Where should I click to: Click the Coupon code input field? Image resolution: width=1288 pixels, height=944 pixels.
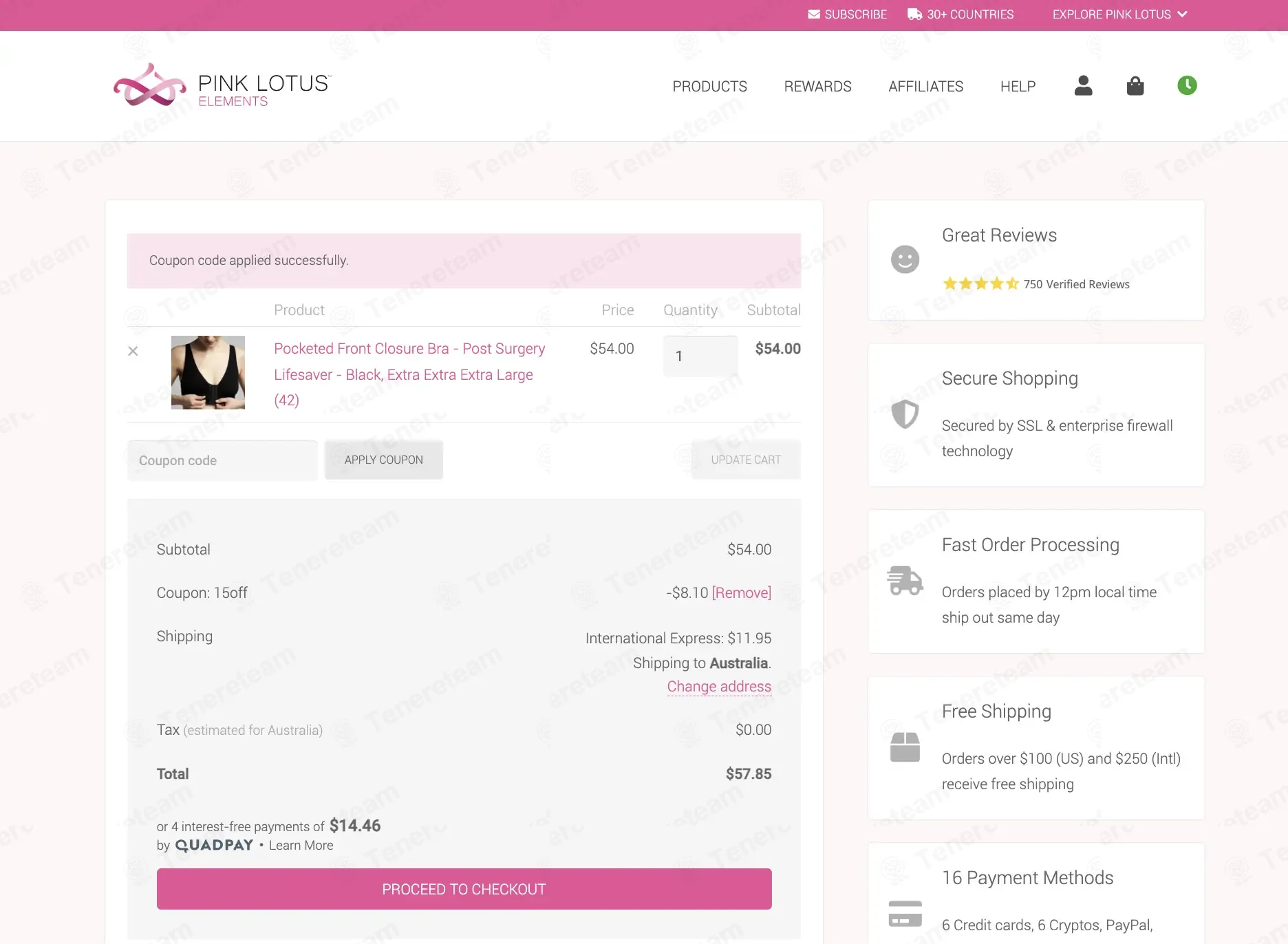point(222,460)
